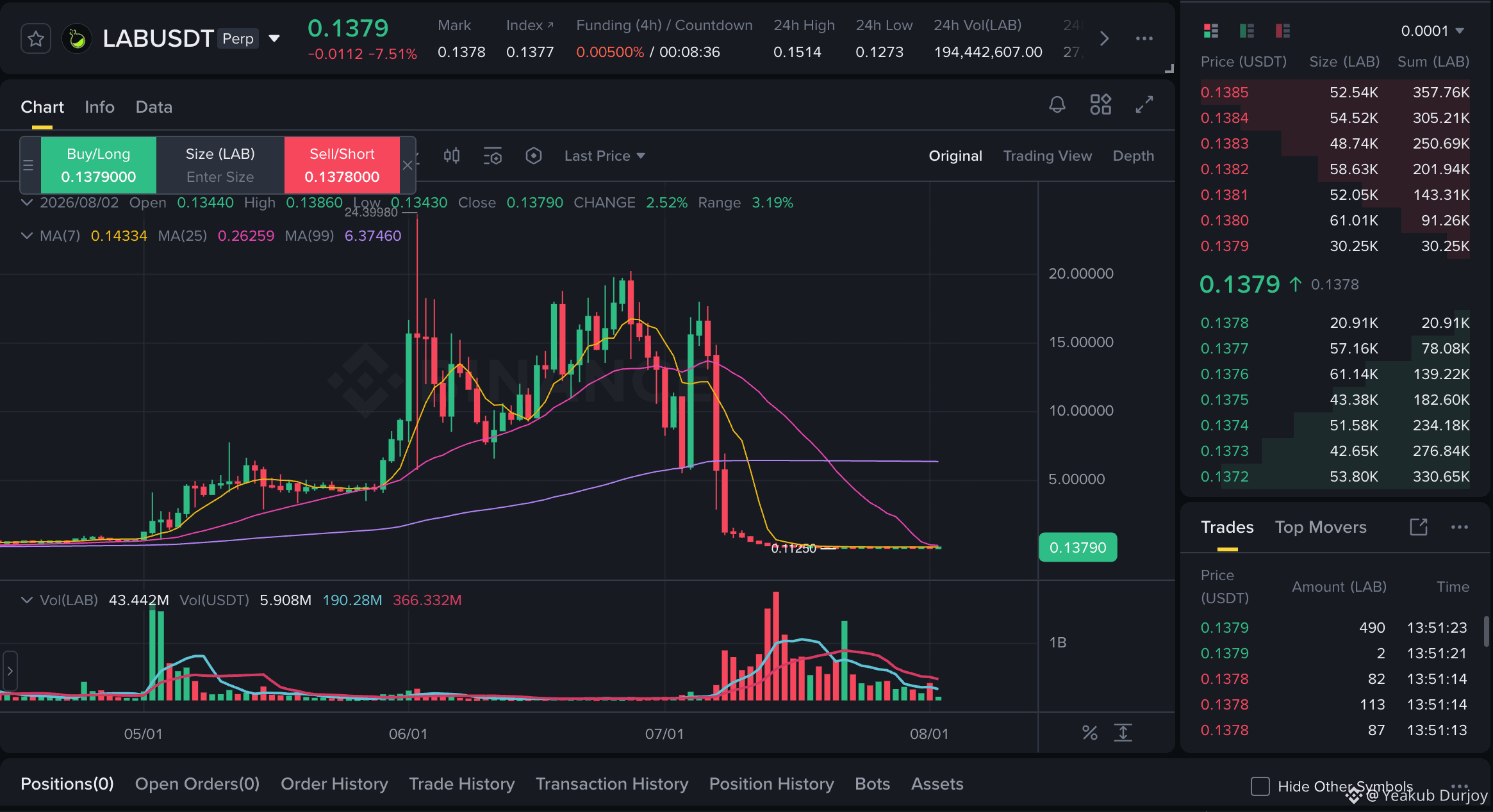The height and width of the screenshot is (812, 1493).
Task: Open Transaction History tab
Action: 611,784
